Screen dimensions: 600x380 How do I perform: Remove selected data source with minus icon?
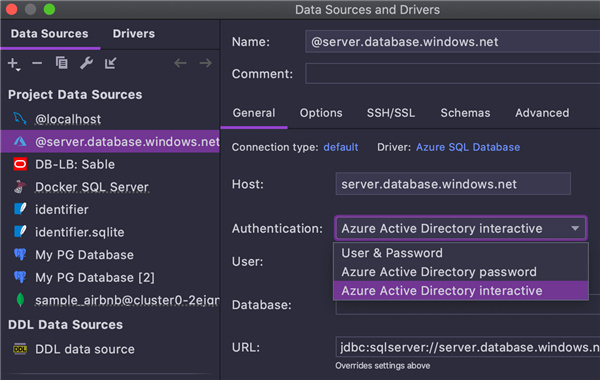point(37,63)
